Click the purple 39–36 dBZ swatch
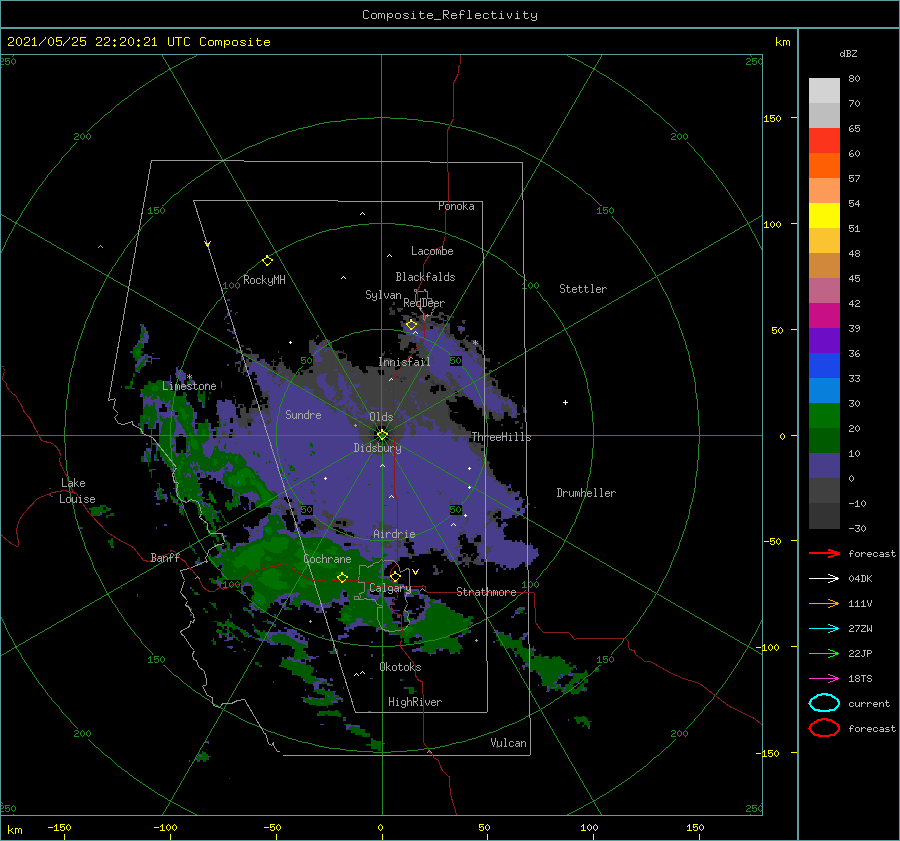 [x=824, y=341]
